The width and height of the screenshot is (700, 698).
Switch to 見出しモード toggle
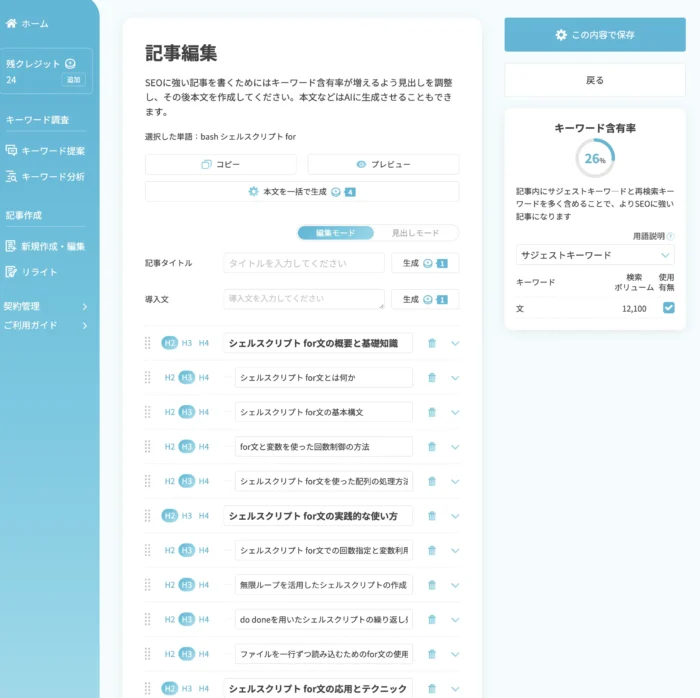coord(415,233)
